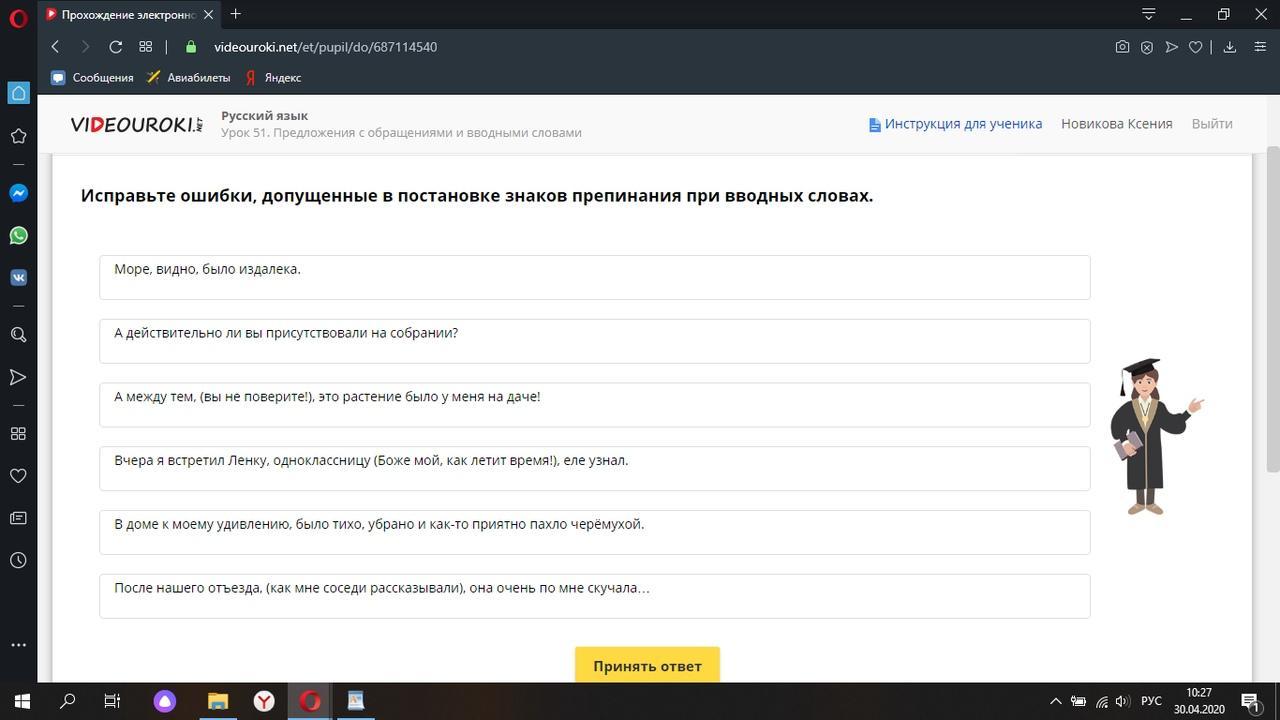Show hidden system tray icons
Viewport: 1280px width, 720px height.
[1055, 702]
